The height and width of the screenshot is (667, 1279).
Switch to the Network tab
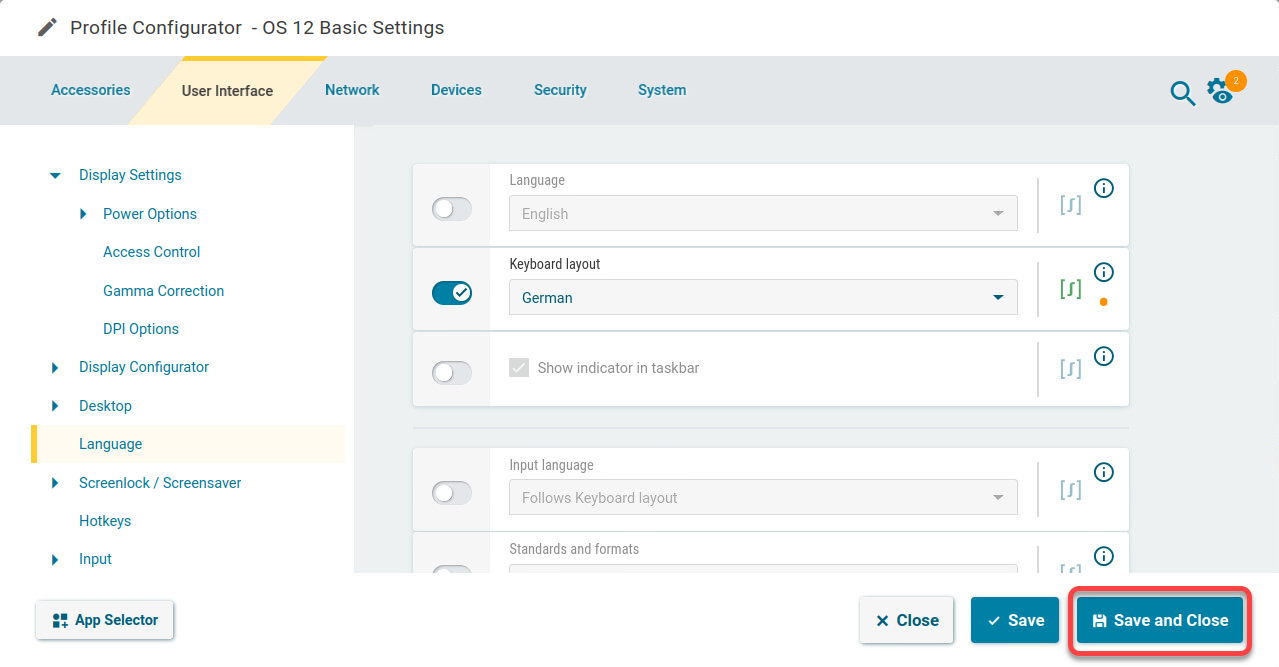pyautogui.click(x=352, y=90)
